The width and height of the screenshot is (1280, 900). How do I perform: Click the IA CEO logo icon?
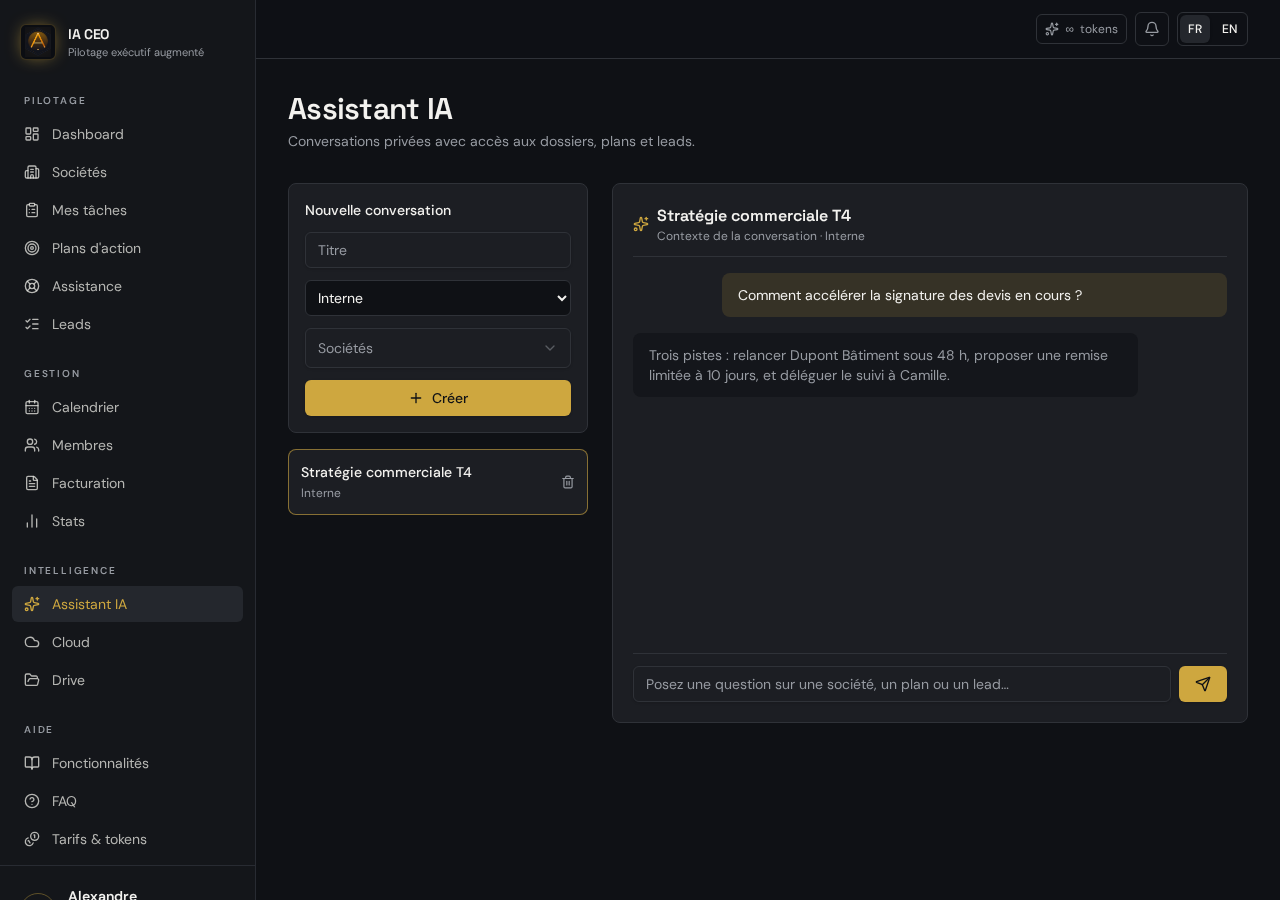(38, 42)
